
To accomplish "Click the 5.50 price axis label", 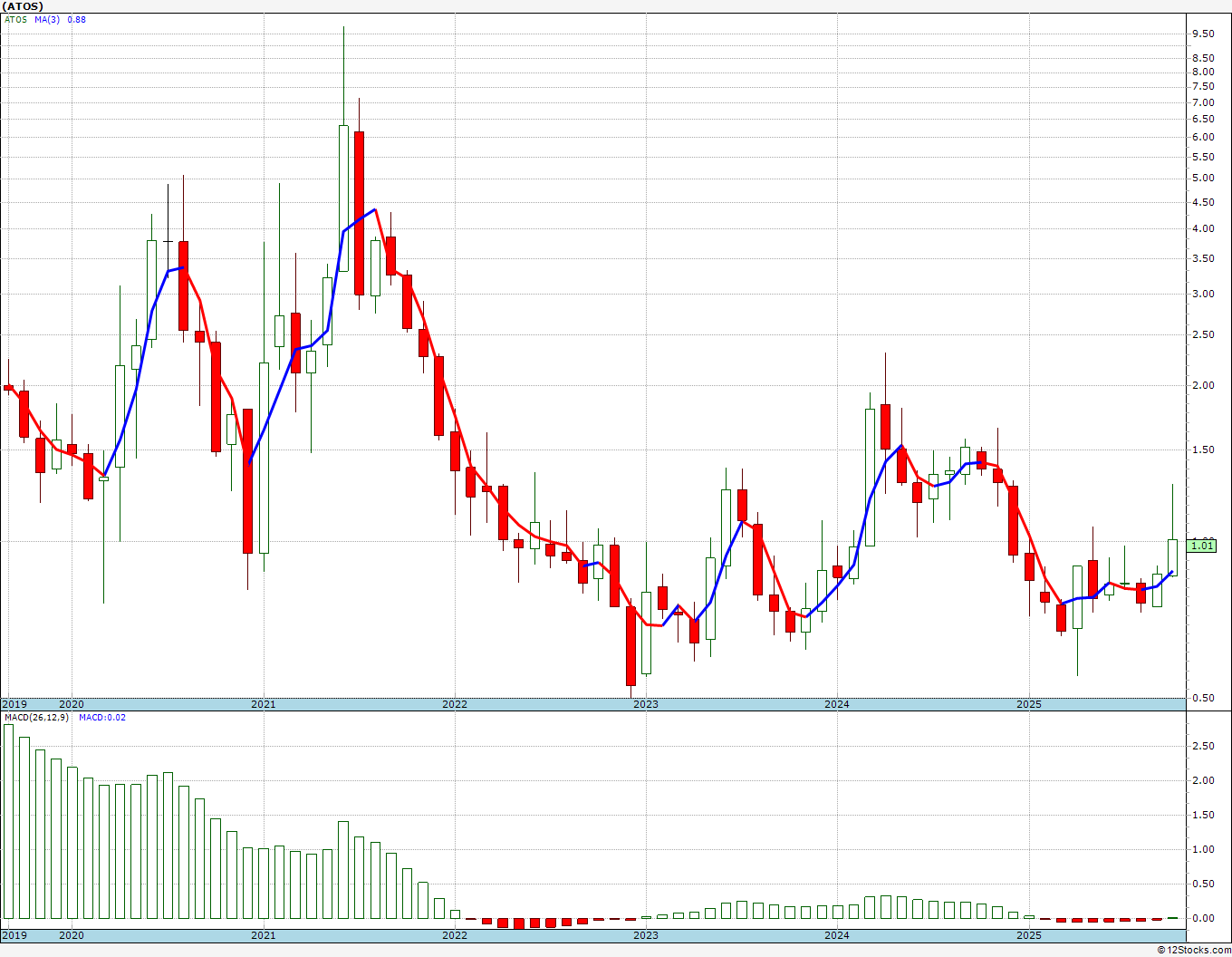I will [1203, 157].
